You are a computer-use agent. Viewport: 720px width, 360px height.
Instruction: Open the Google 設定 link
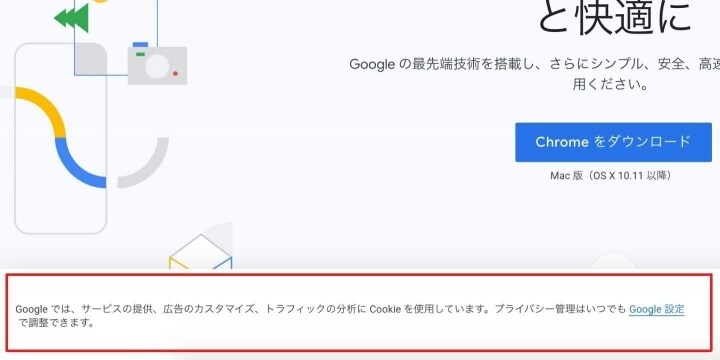tap(657, 309)
